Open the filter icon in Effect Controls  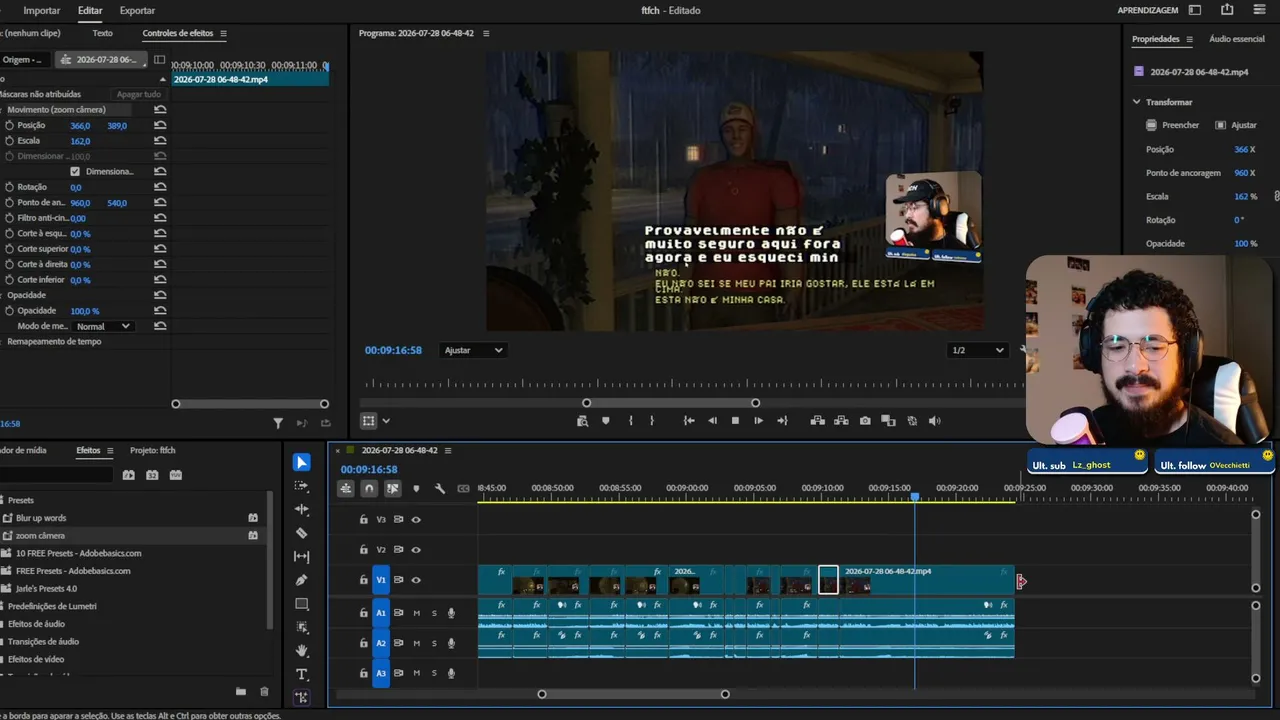(x=278, y=424)
